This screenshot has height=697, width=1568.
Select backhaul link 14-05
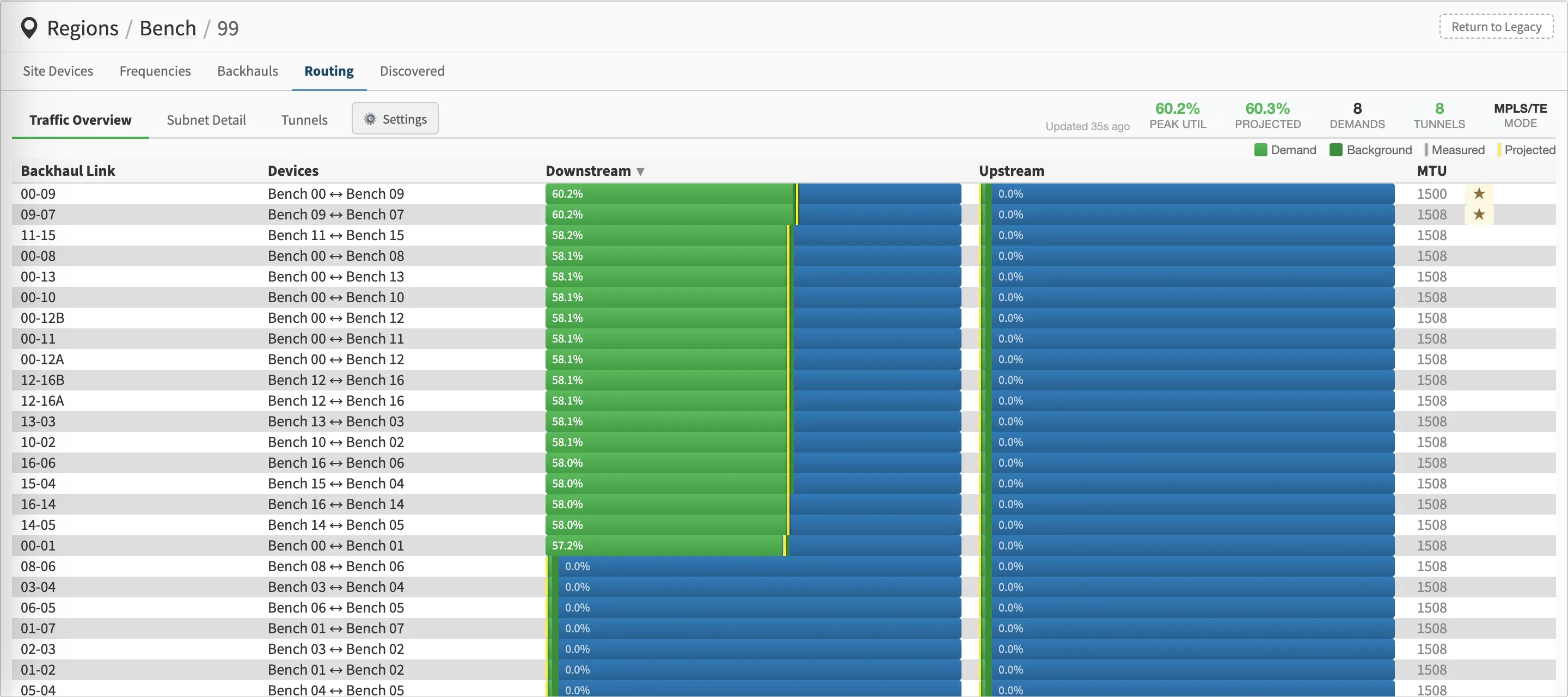click(x=38, y=525)
